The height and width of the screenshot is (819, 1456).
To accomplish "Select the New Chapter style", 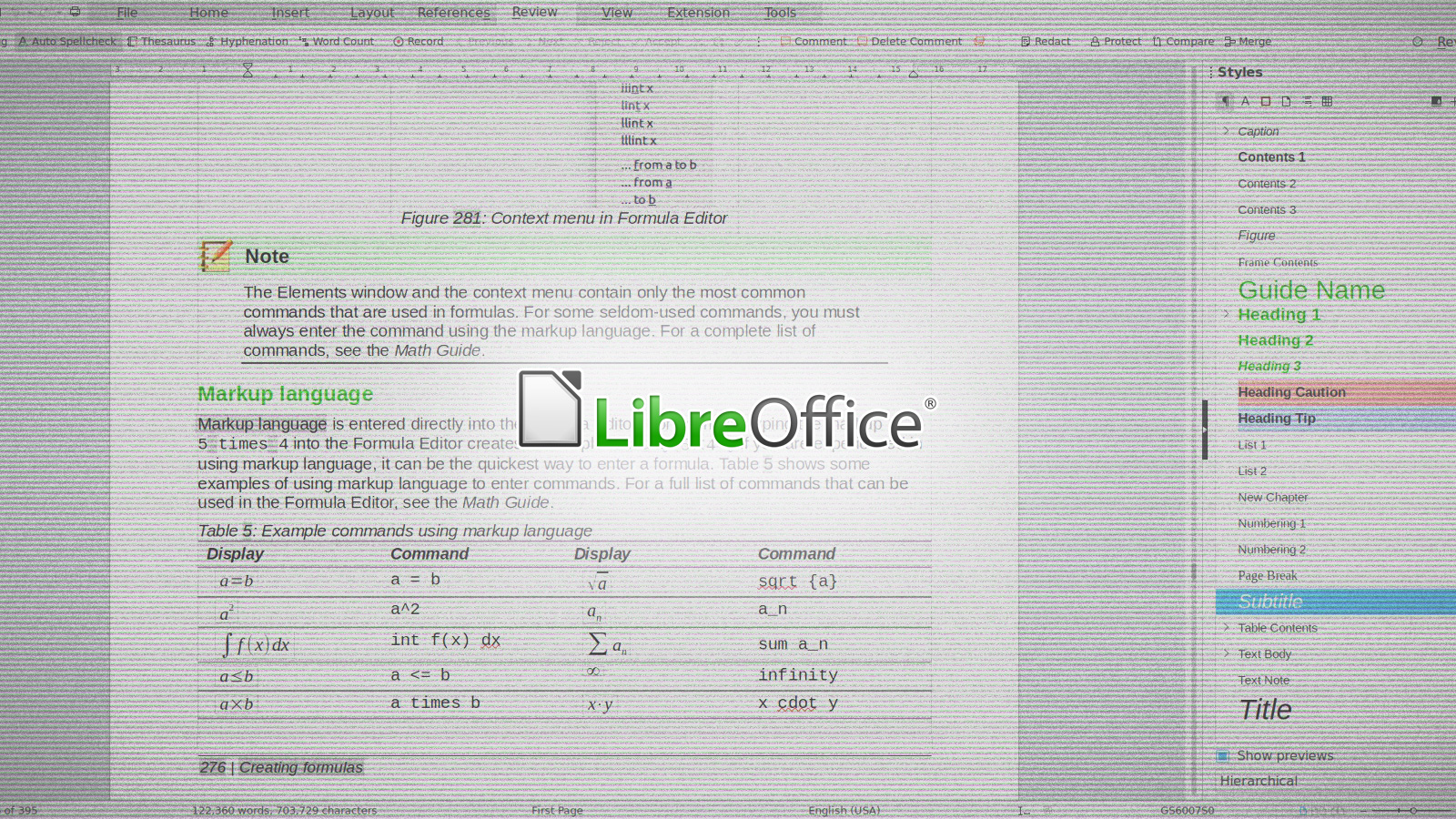I will [1273, 498].
